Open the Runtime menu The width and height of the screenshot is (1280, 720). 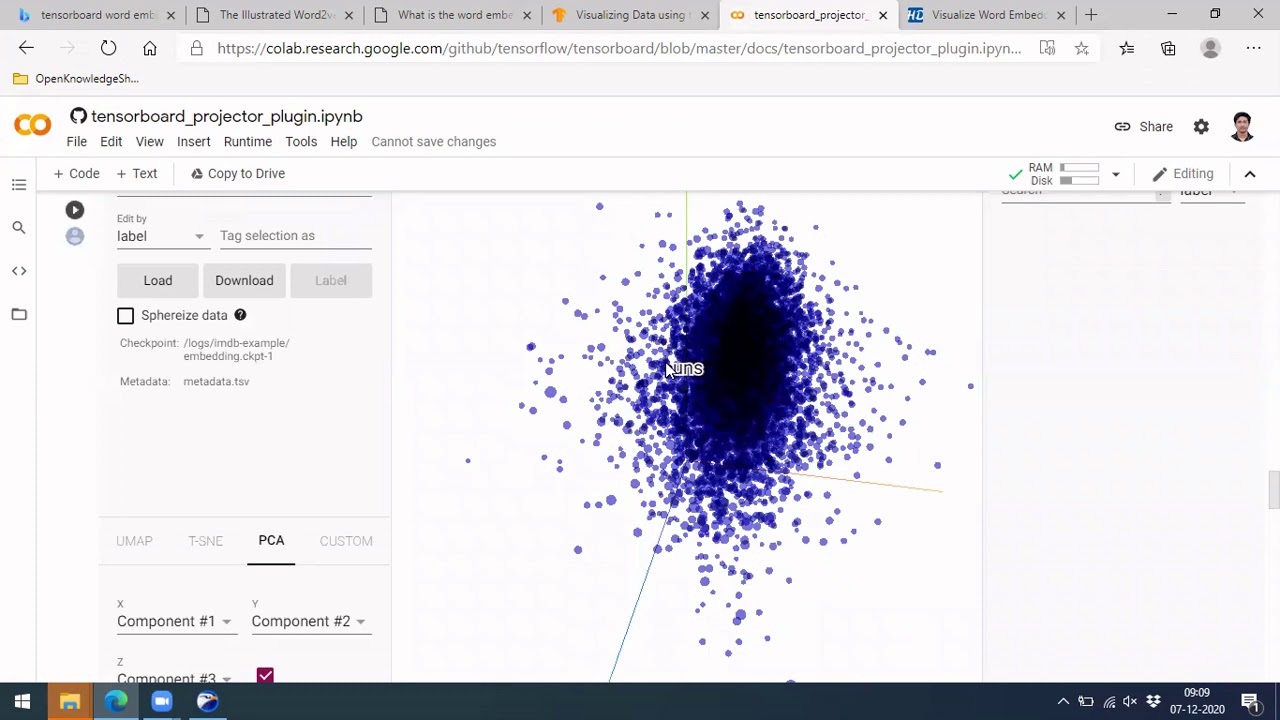(248, 141)
